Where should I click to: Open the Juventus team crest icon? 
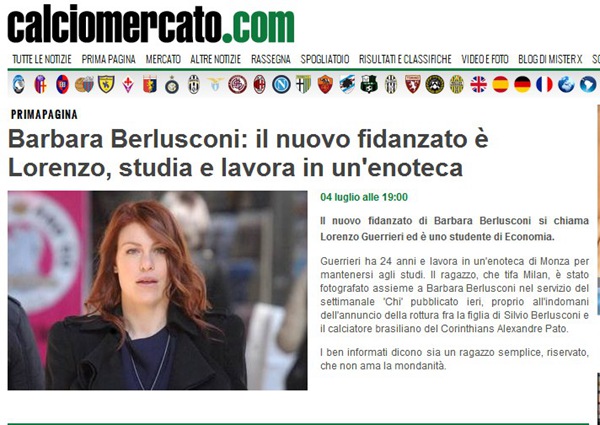tap(194, 84)
